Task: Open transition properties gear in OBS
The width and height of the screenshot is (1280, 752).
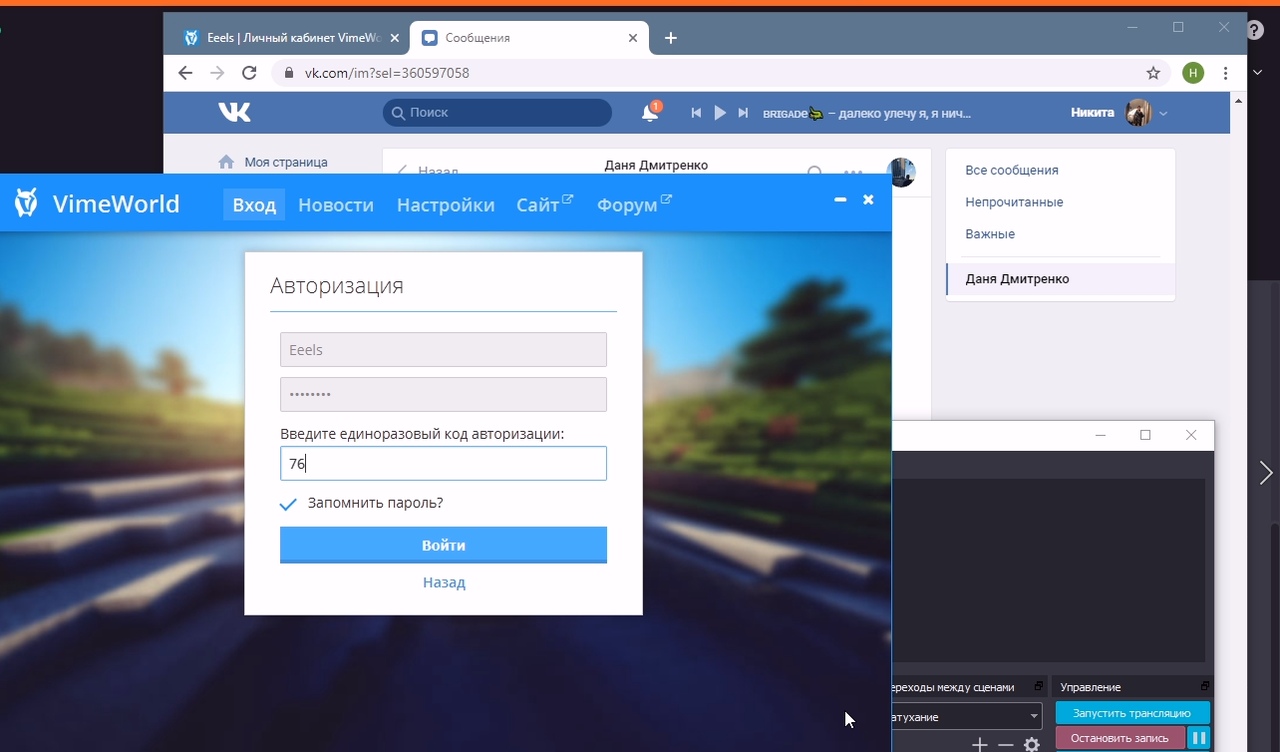Action: pos(1032,744)
